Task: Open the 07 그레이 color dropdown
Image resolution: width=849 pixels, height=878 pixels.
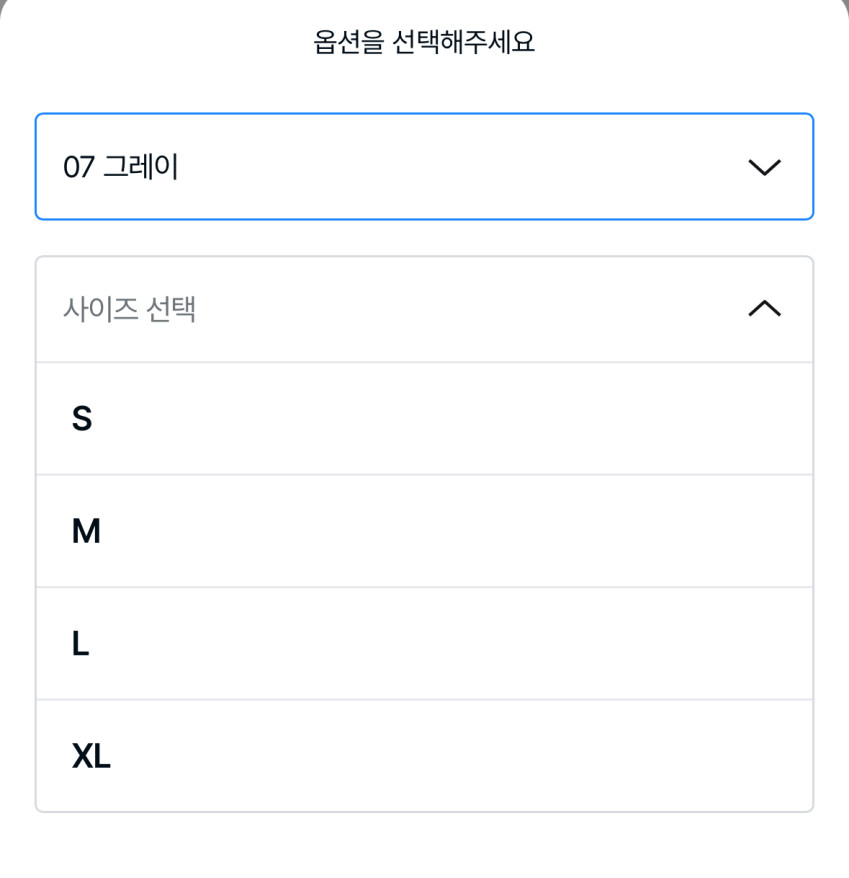Action: pos(424,167)
